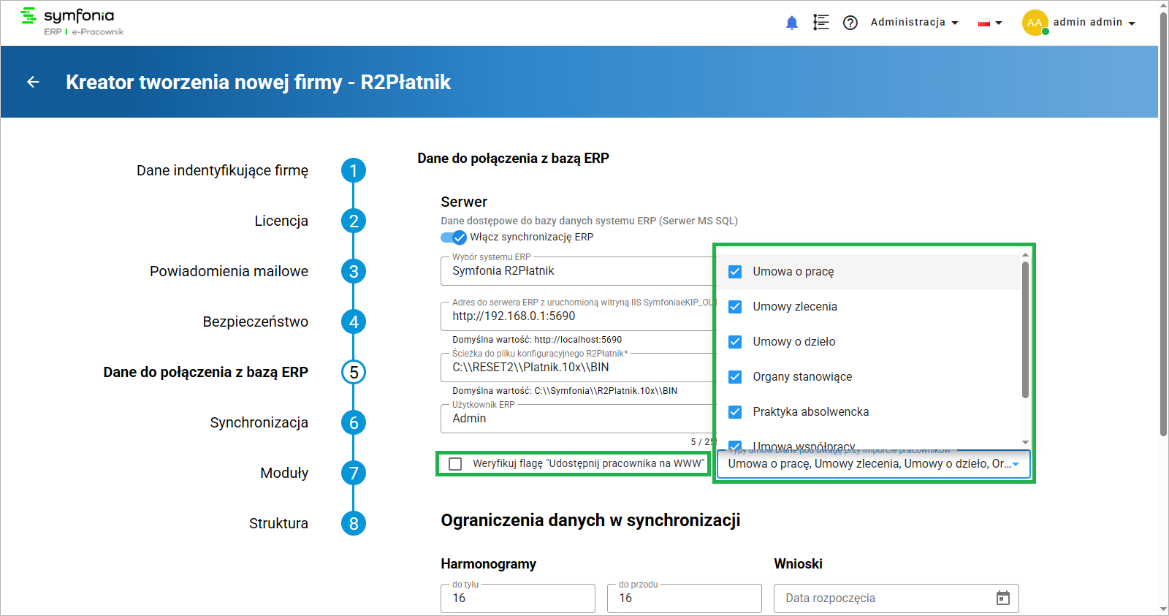Select Dane do połączenia z bazą ERP step

205,372
